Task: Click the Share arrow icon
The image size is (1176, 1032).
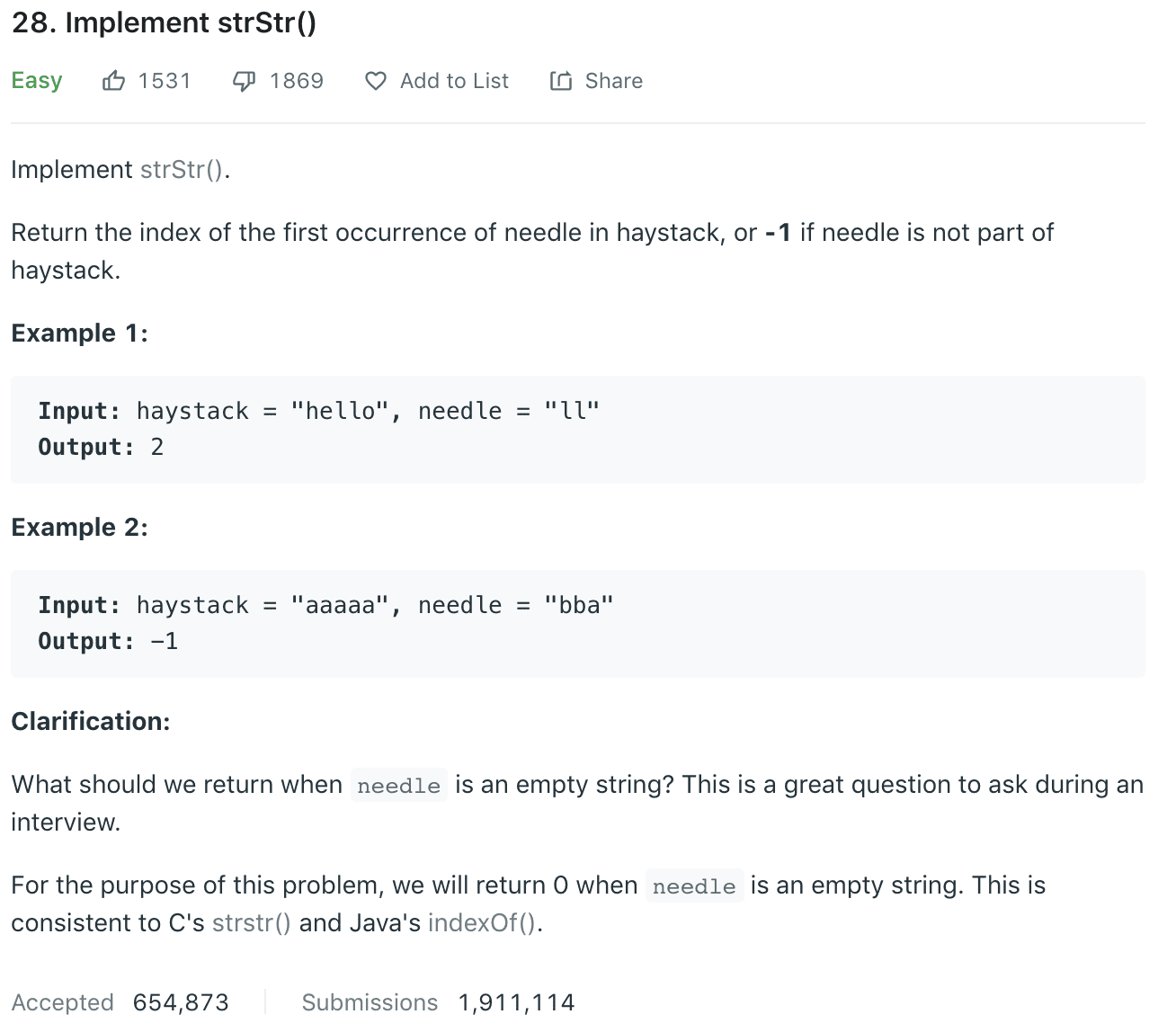Action: (561, 81)
